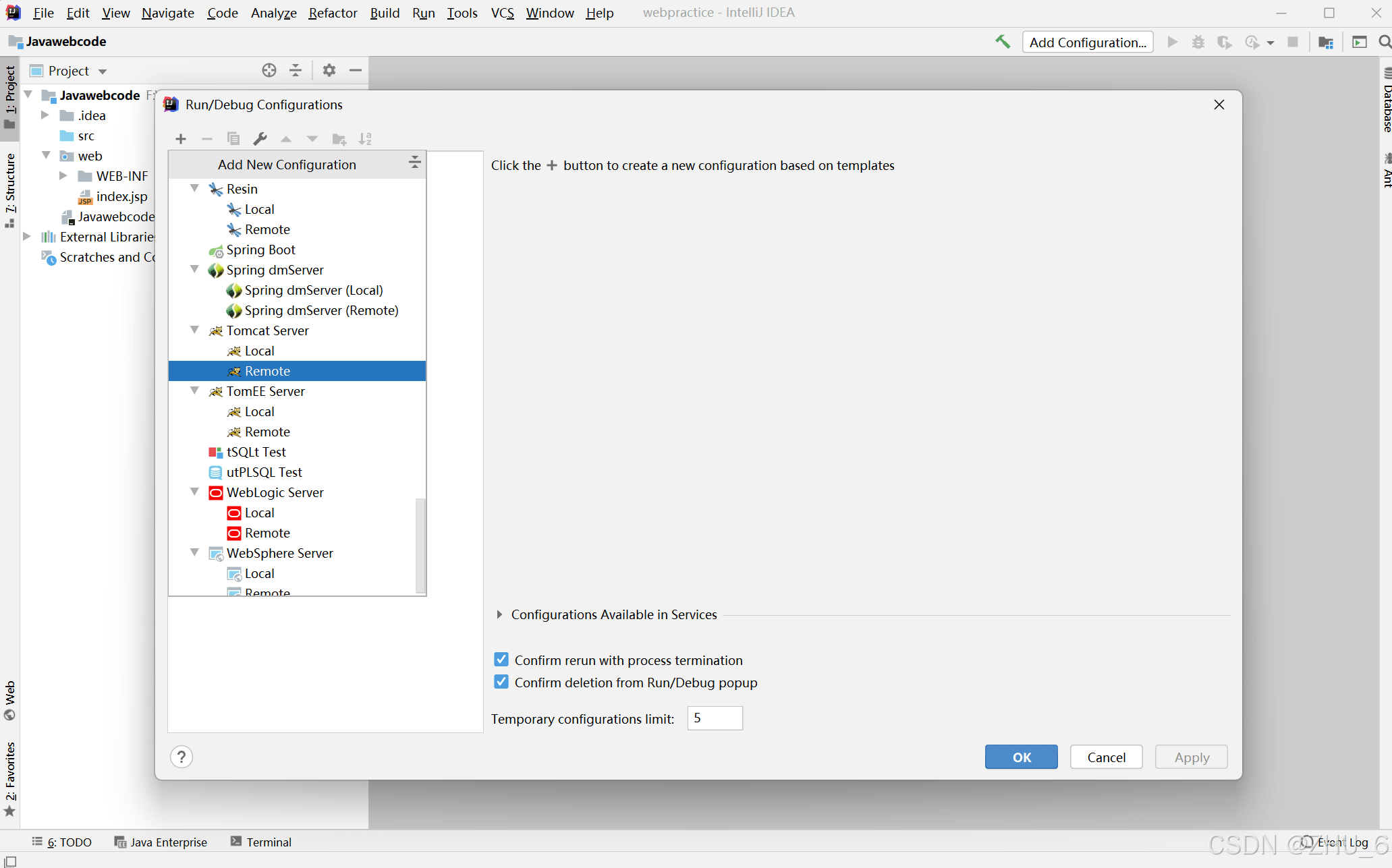Click the Debug bug icon in toolbar
Viewport: 1392px width, 868px height.
coord(1198,42)
